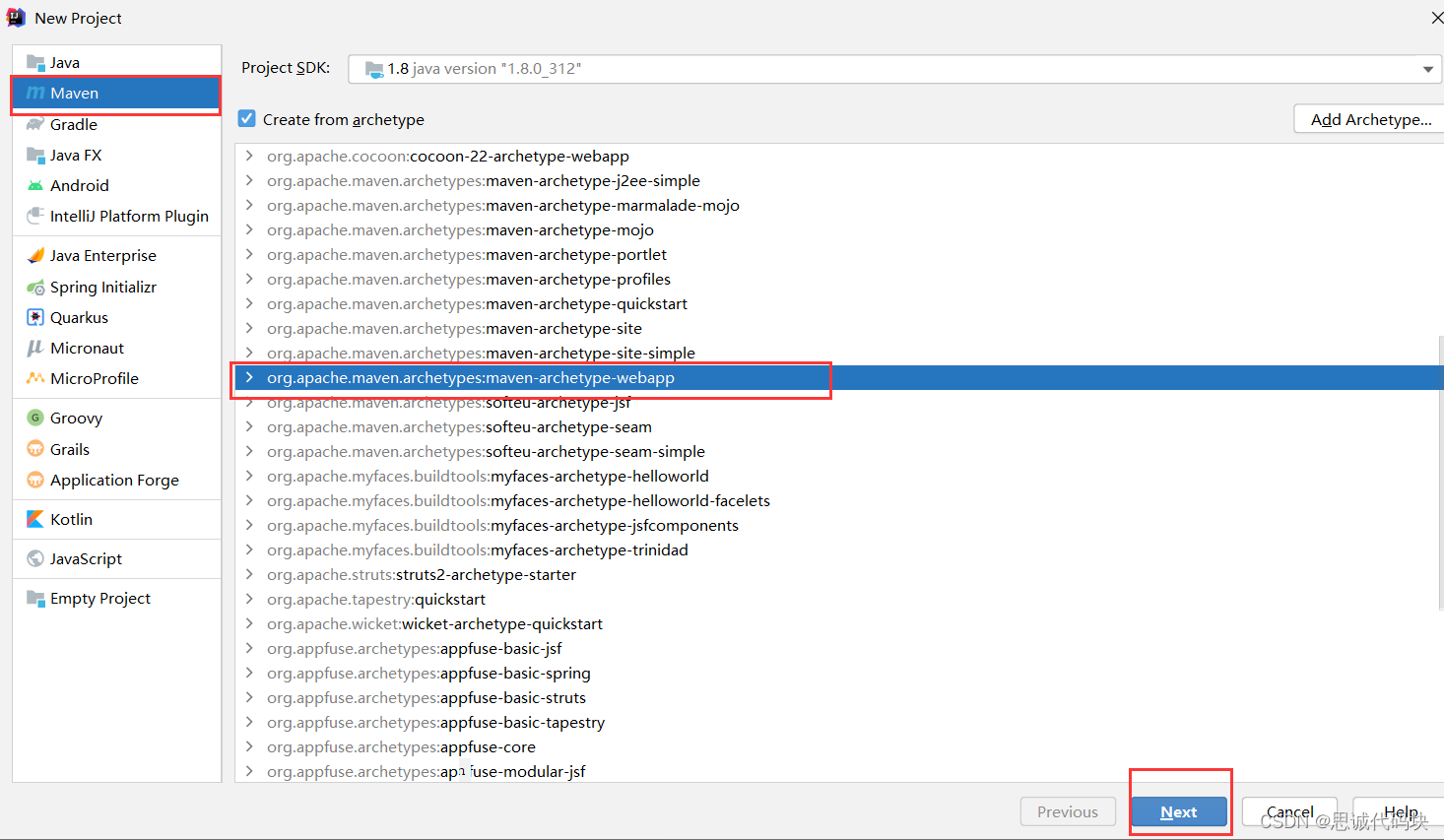Click the Gradle elephant icon
The image size is (1444, 840).
pyautogui.click(x=35, y=124)
